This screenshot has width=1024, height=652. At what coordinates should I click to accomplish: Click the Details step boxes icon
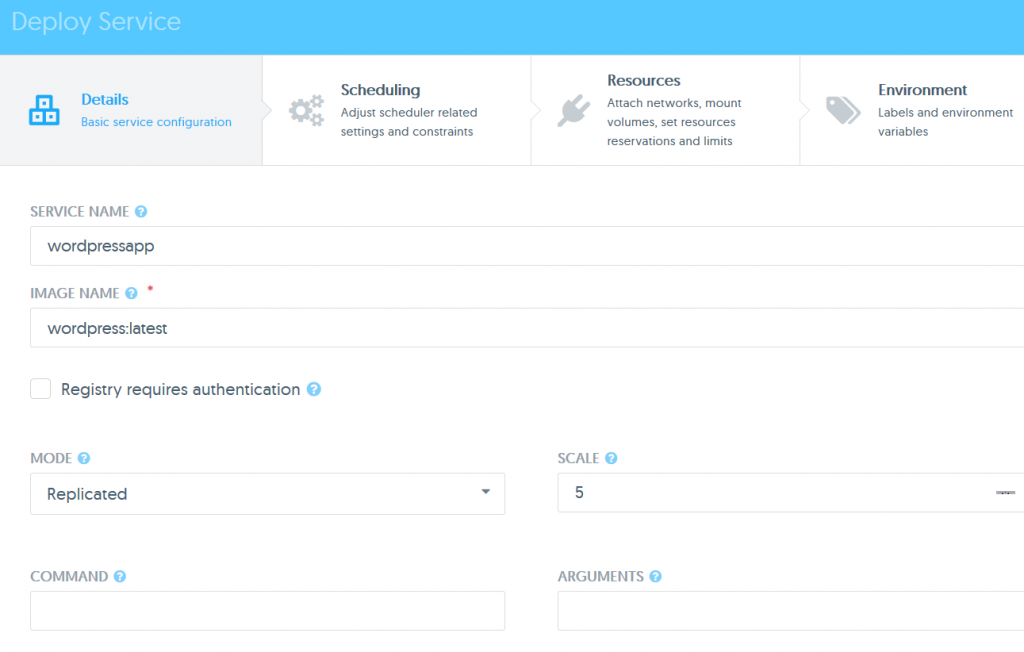(44, 110)
